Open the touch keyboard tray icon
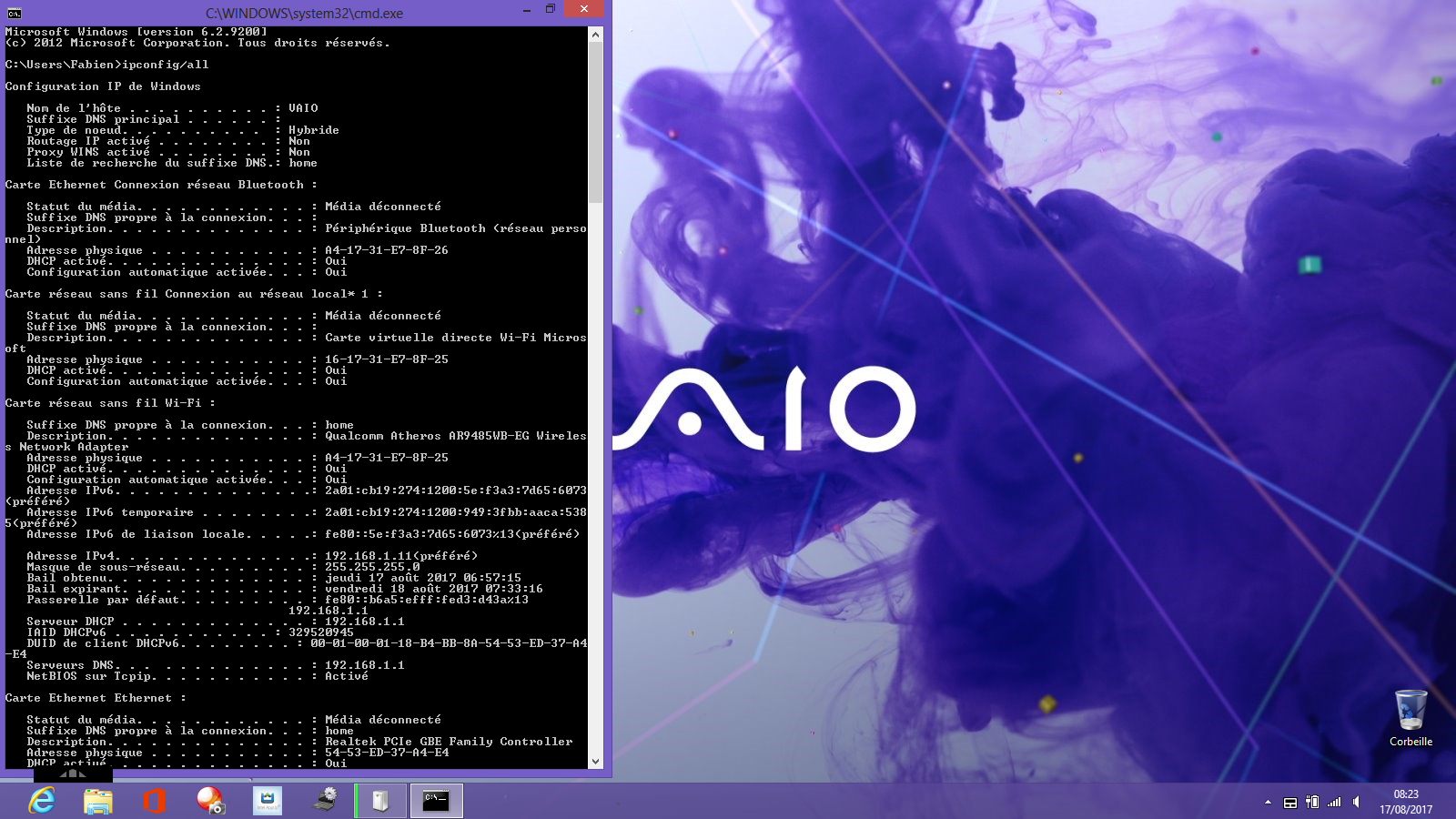This screenshot has width=1456, height=819. [1289, 803]
